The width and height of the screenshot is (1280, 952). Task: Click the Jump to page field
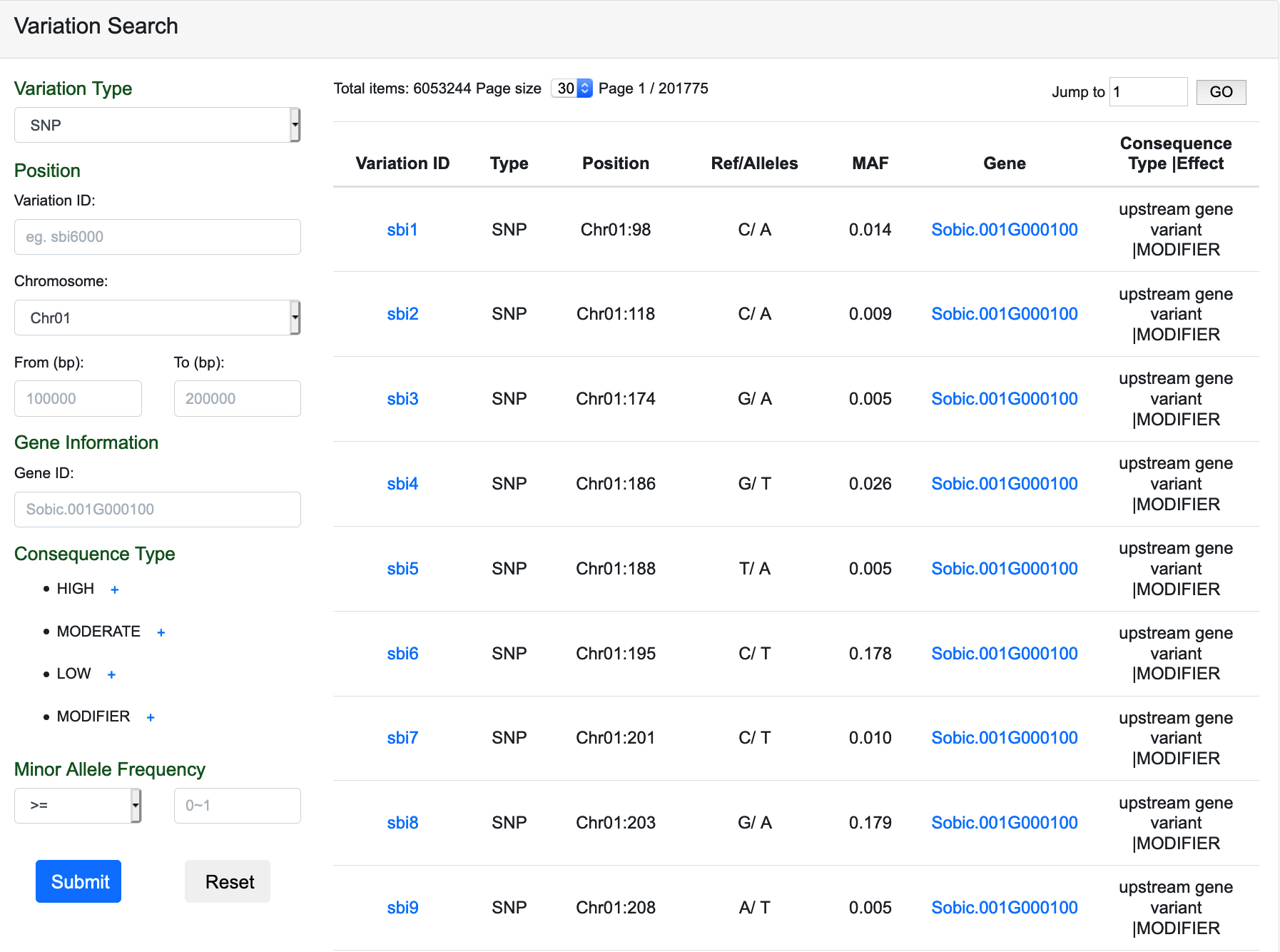click(x=1148, y=92)
